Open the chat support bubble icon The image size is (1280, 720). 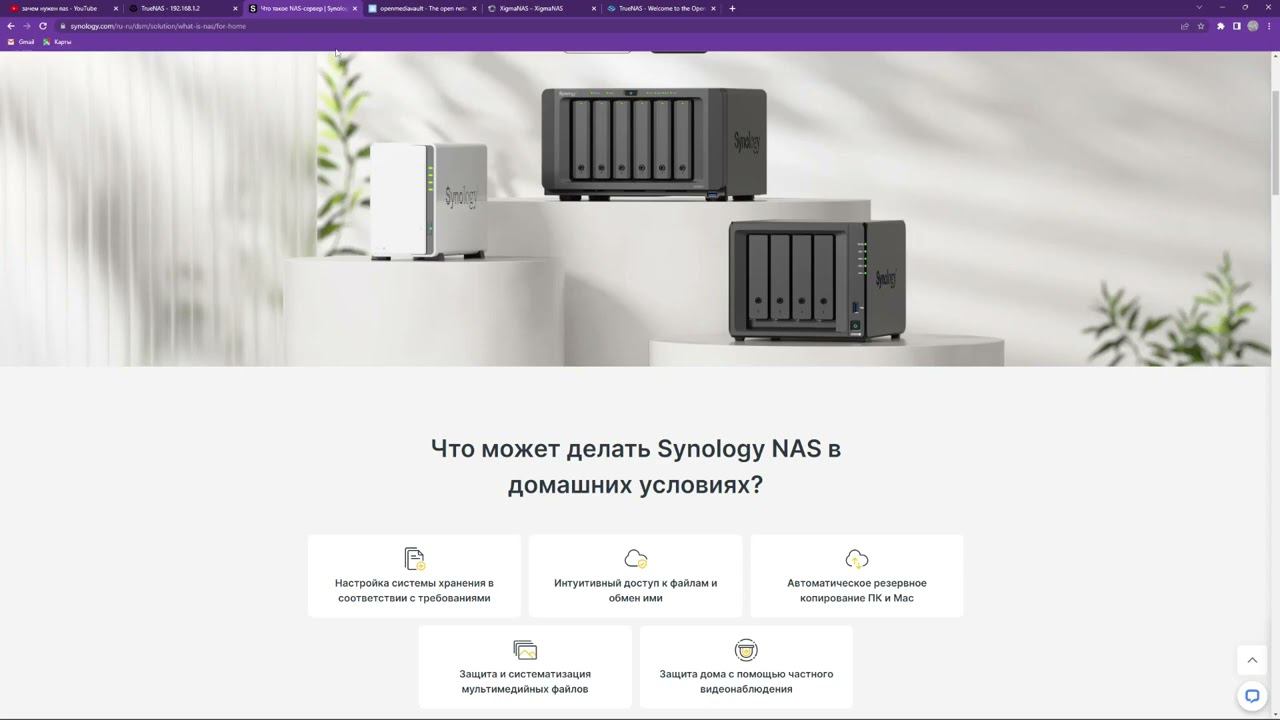pos(1252,696)
